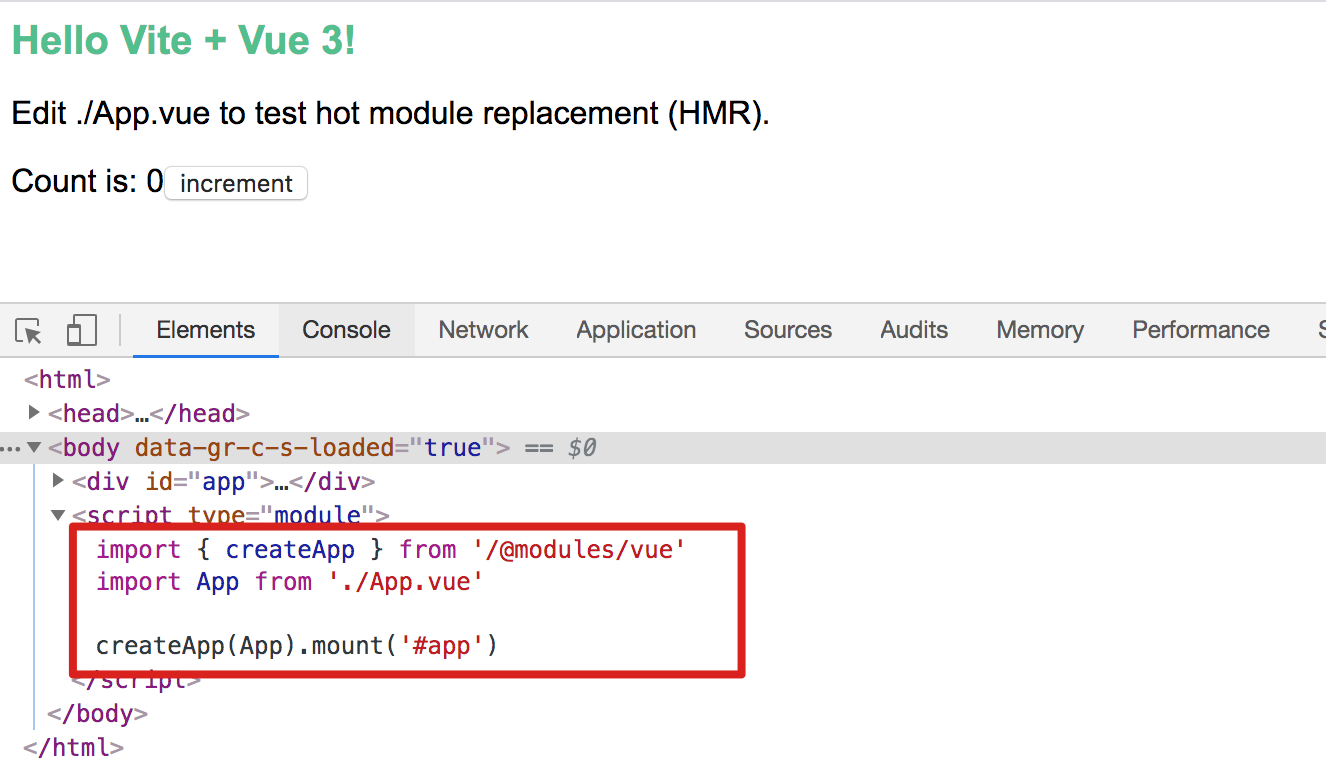Switch to the Elements tab
The image size is (1326, 778).
pos(205,330)
